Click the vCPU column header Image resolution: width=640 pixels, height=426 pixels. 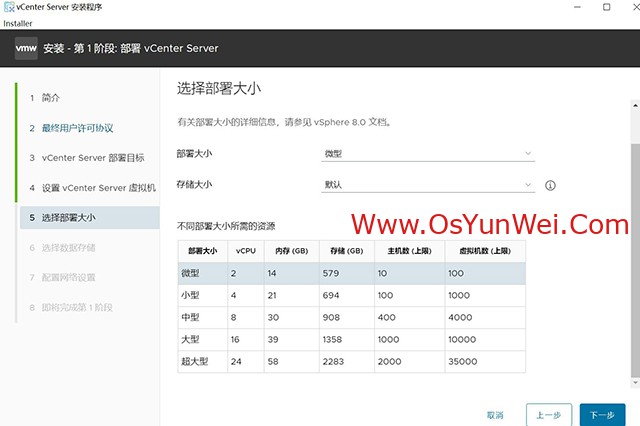(246, 251)
